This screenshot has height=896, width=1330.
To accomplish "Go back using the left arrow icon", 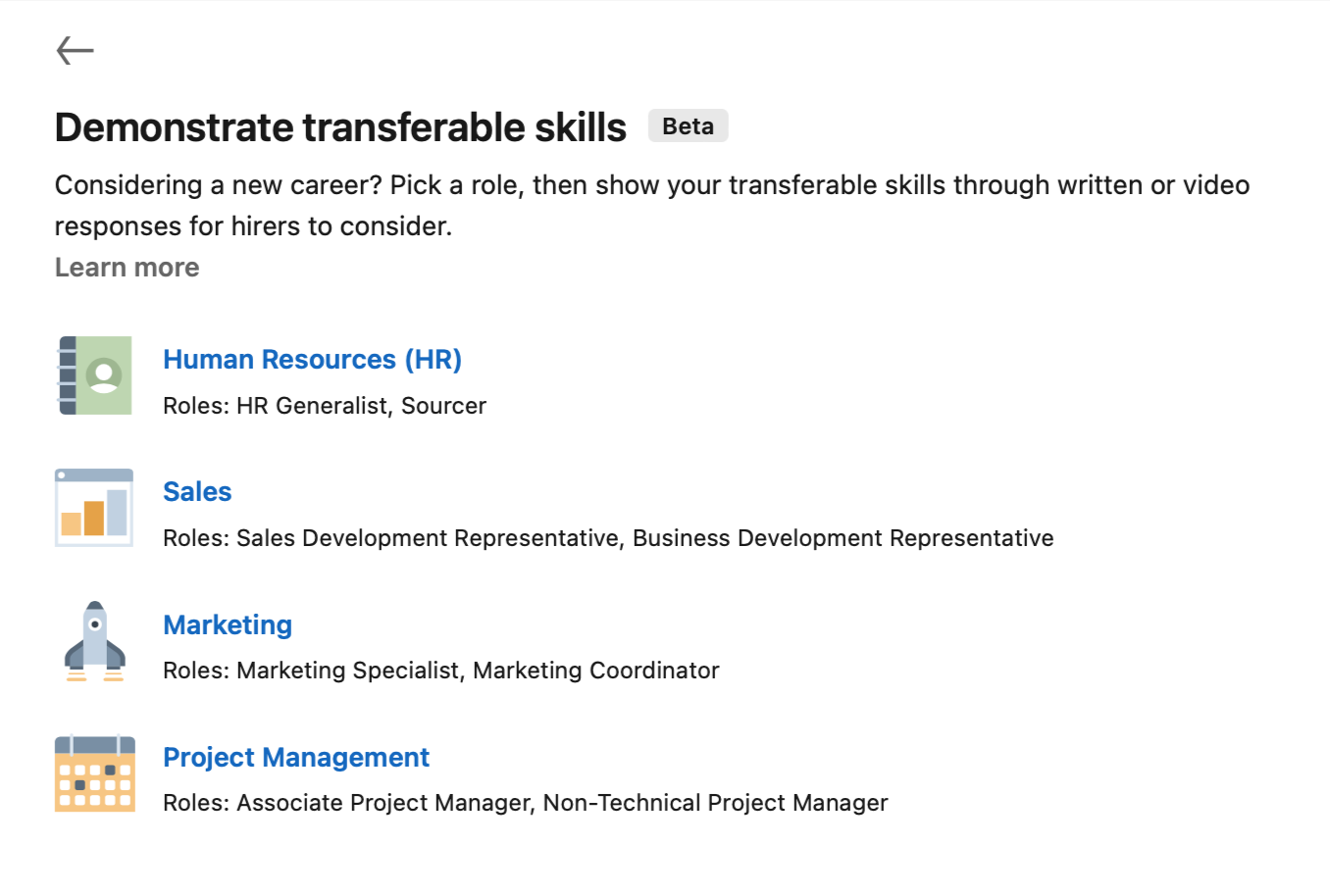I will (x=76, y=50).
